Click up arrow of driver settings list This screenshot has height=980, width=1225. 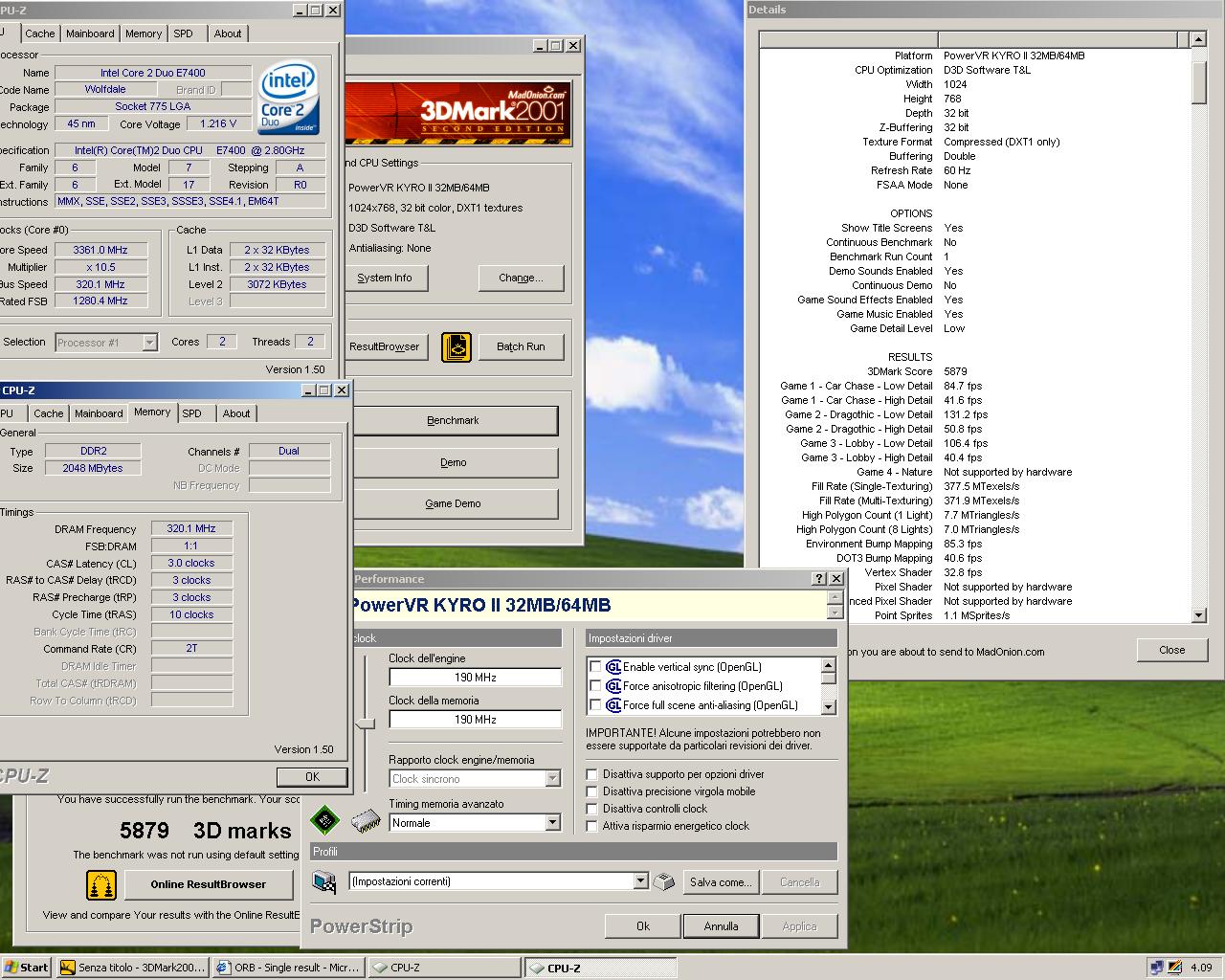(x=829, y=665)
